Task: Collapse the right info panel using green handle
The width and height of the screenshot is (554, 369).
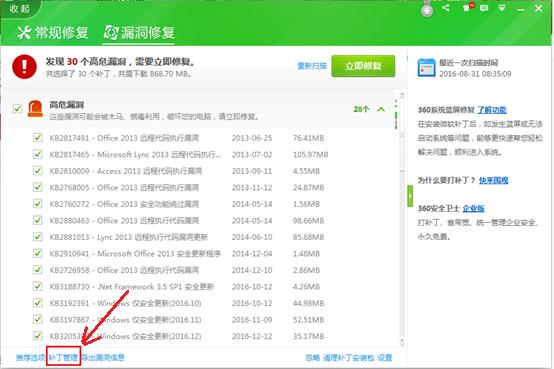Action: click(410, 196)
